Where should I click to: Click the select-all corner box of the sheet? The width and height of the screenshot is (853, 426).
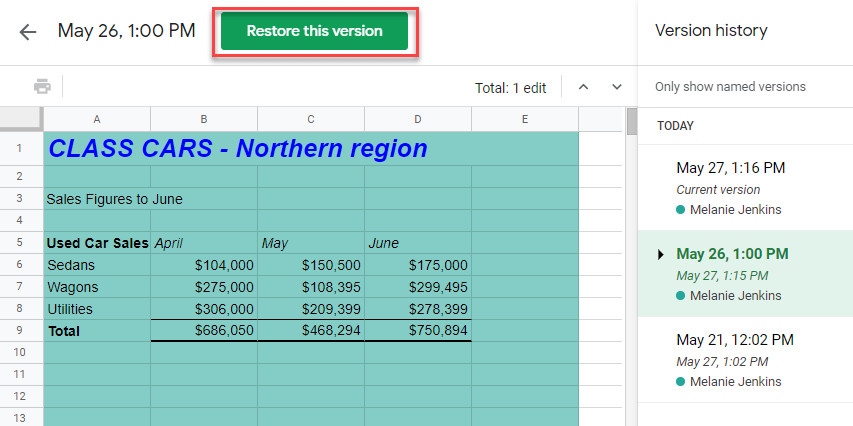point(21,120)
